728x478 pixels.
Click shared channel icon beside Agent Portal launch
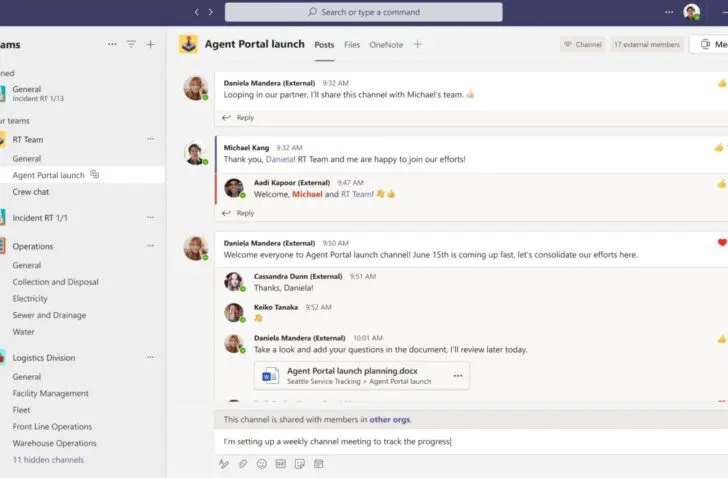click(x=95, y=174)
